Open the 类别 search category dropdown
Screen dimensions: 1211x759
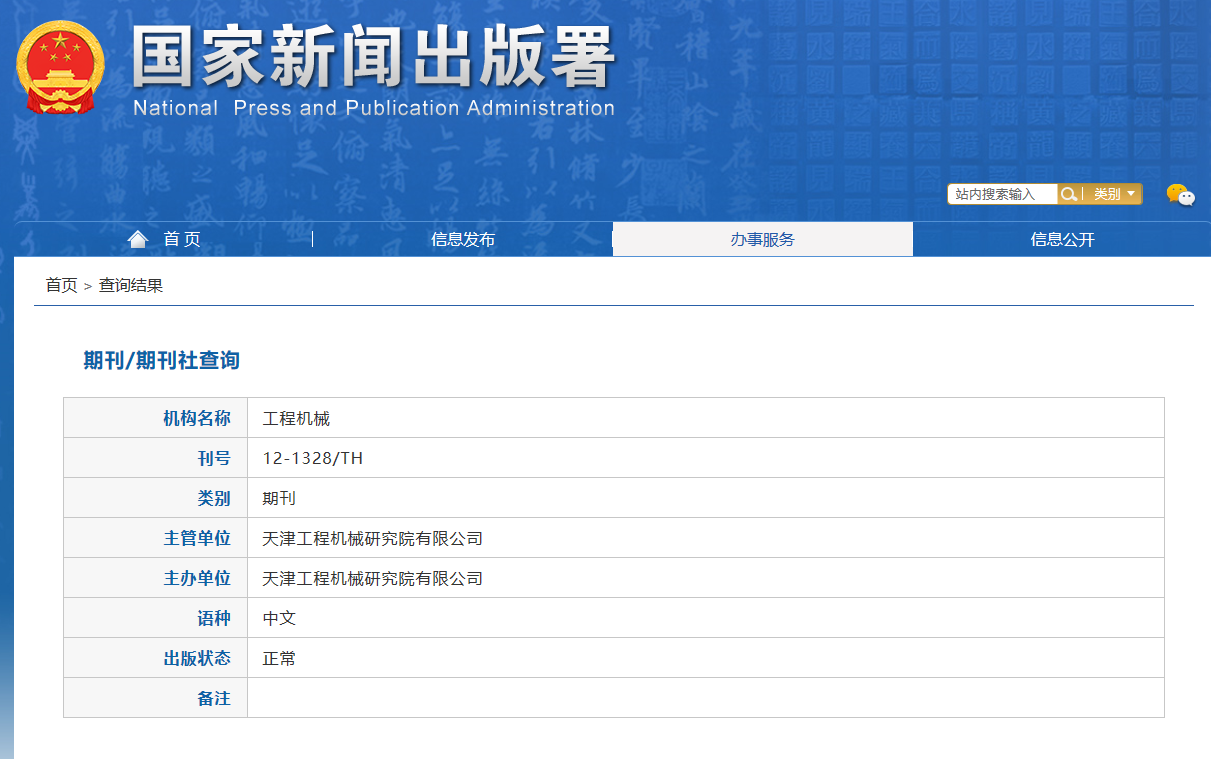(x=1114, y=194)
